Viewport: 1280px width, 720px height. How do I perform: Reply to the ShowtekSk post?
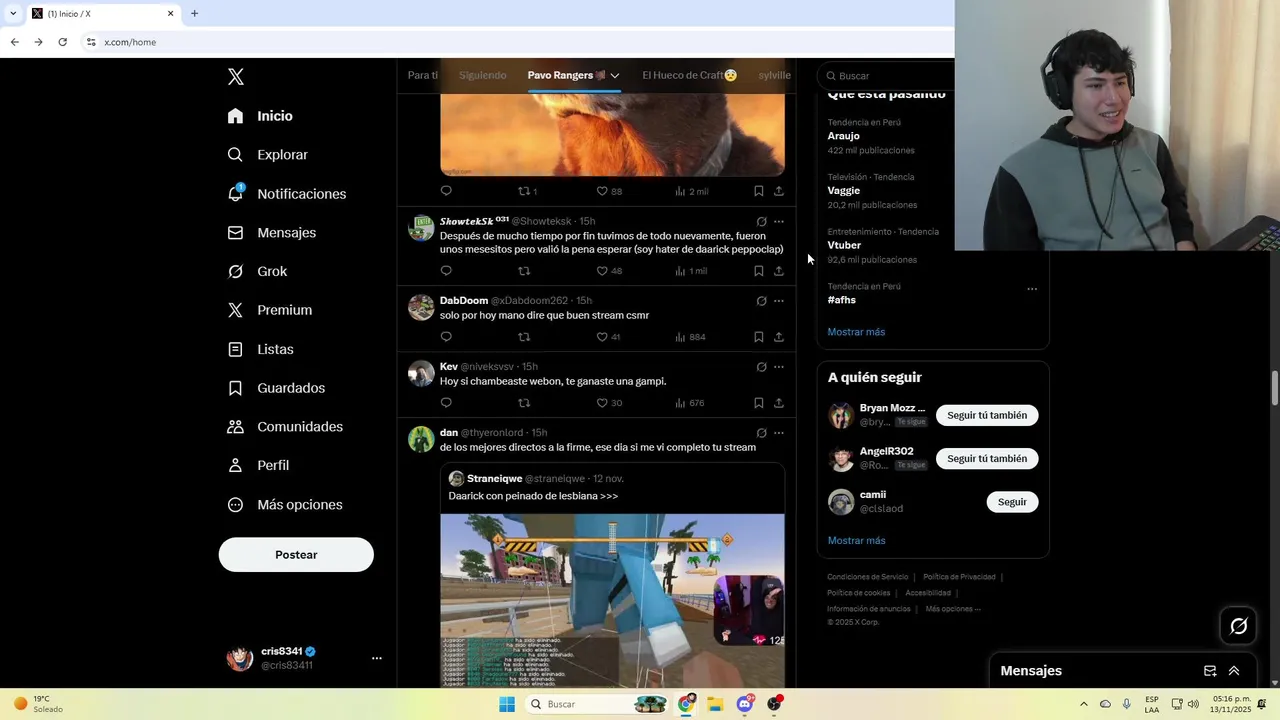pos(446,271)
